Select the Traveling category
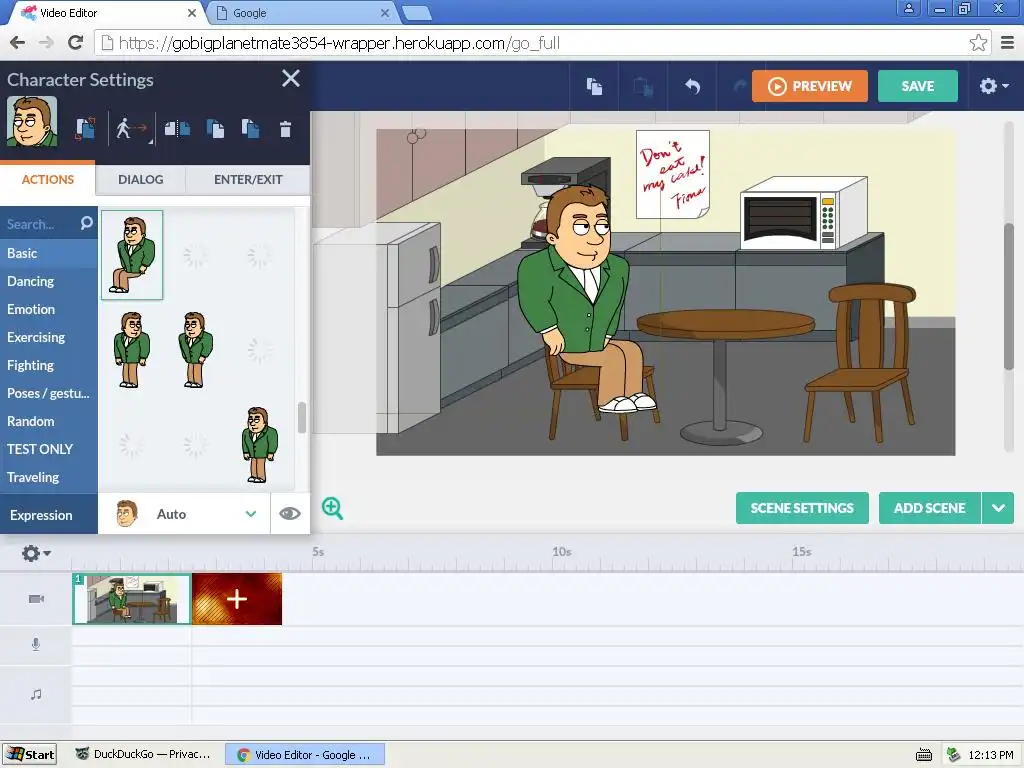 (49, 477)
